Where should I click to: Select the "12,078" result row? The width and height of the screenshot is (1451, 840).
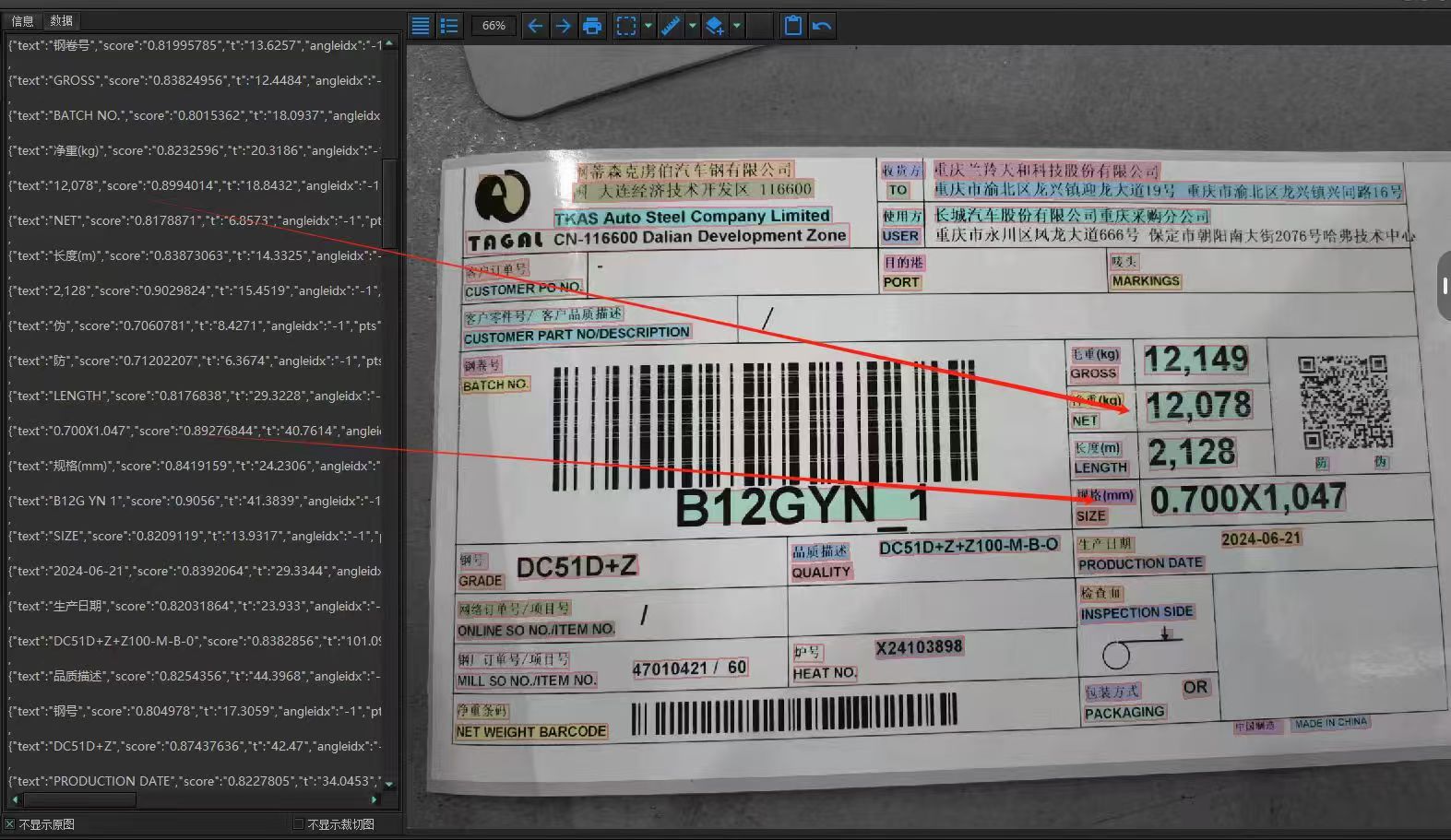195,185
